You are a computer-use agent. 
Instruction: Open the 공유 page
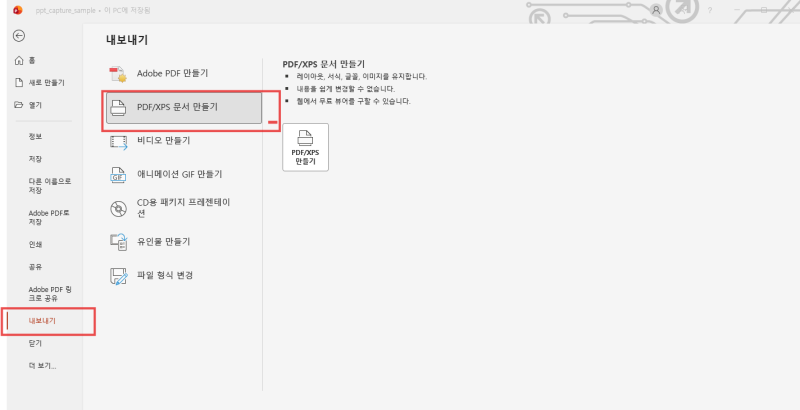[35, 267]
